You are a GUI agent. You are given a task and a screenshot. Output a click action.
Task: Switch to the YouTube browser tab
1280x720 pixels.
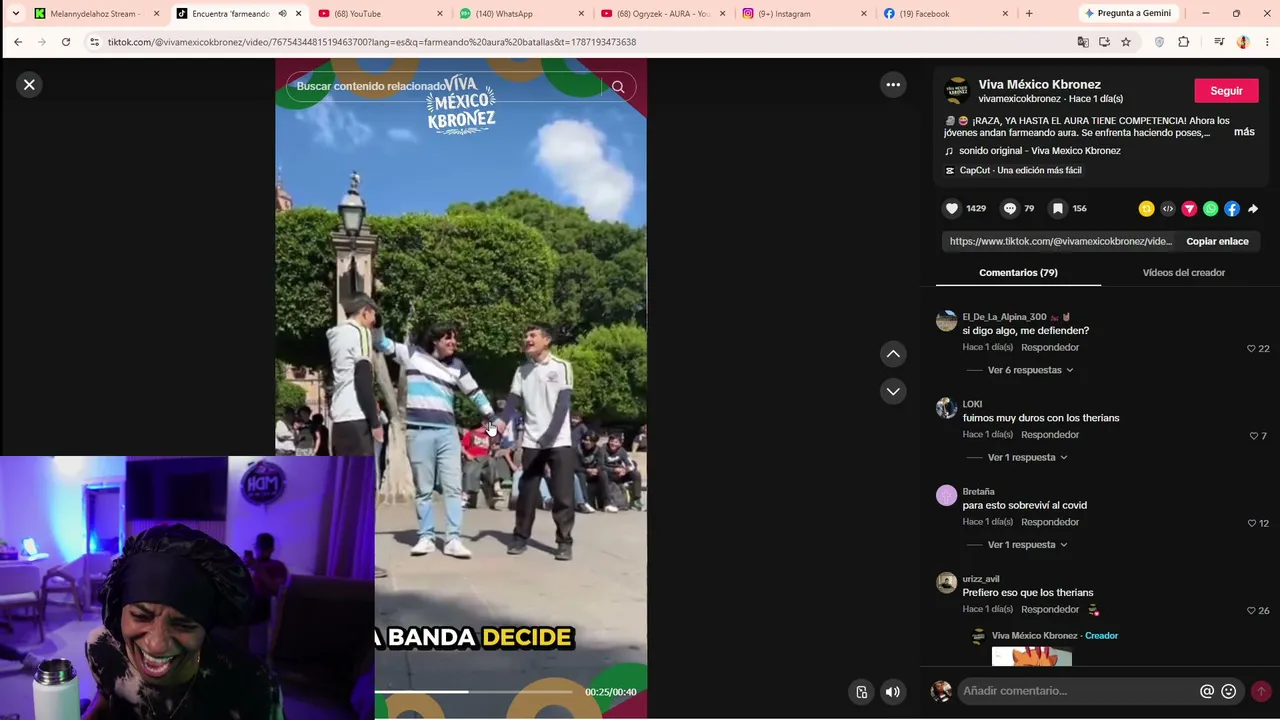pos(380,14)
